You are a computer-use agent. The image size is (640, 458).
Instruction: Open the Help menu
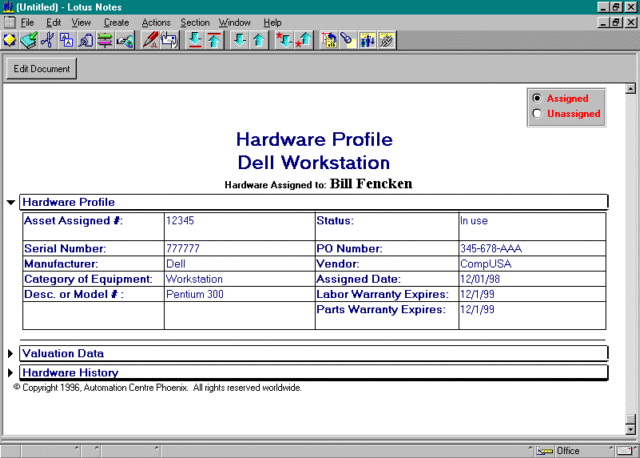(272, 22)
